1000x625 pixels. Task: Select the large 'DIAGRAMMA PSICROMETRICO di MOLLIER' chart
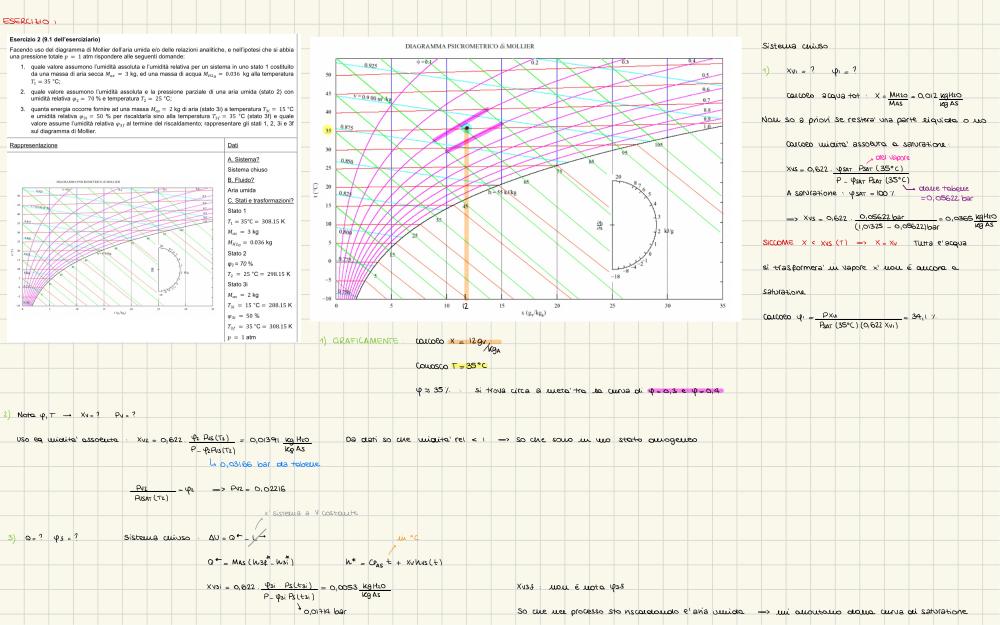[x=526, y=179]
